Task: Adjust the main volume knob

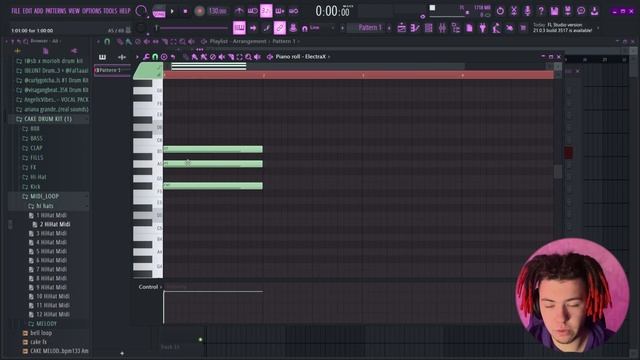Action: coord(141,11)
